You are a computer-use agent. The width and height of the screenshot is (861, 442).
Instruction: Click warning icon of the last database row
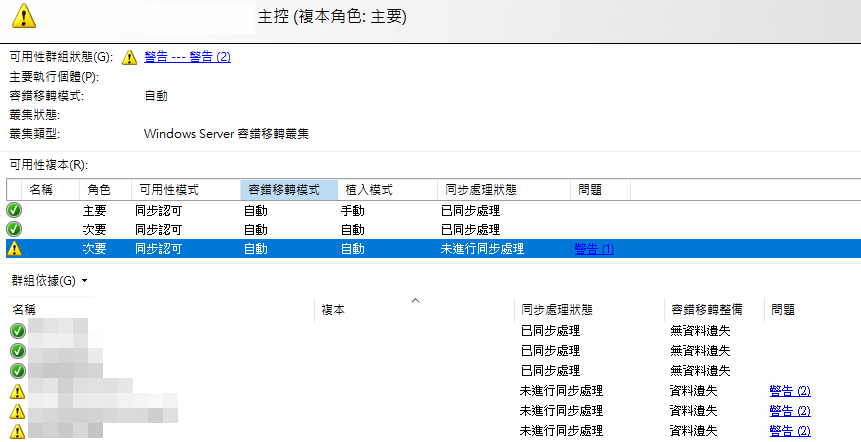tap(17, 430)
